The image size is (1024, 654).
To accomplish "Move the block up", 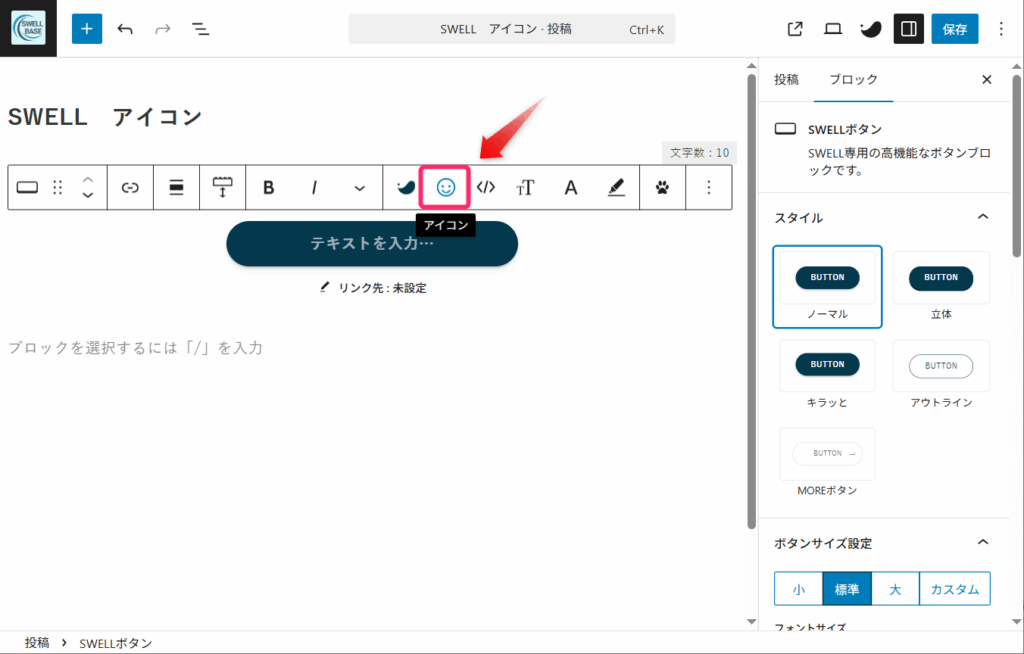I will 88,179.
